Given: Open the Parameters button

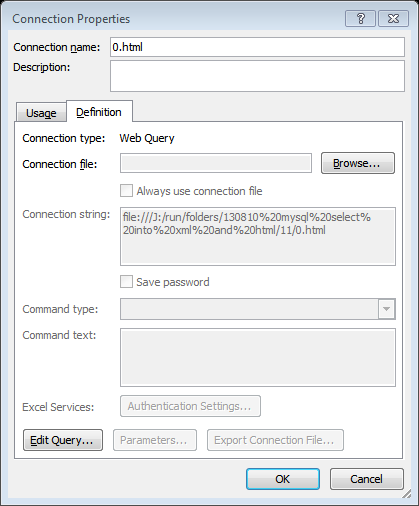Looking at the screenshot, I should pos(155,440).
